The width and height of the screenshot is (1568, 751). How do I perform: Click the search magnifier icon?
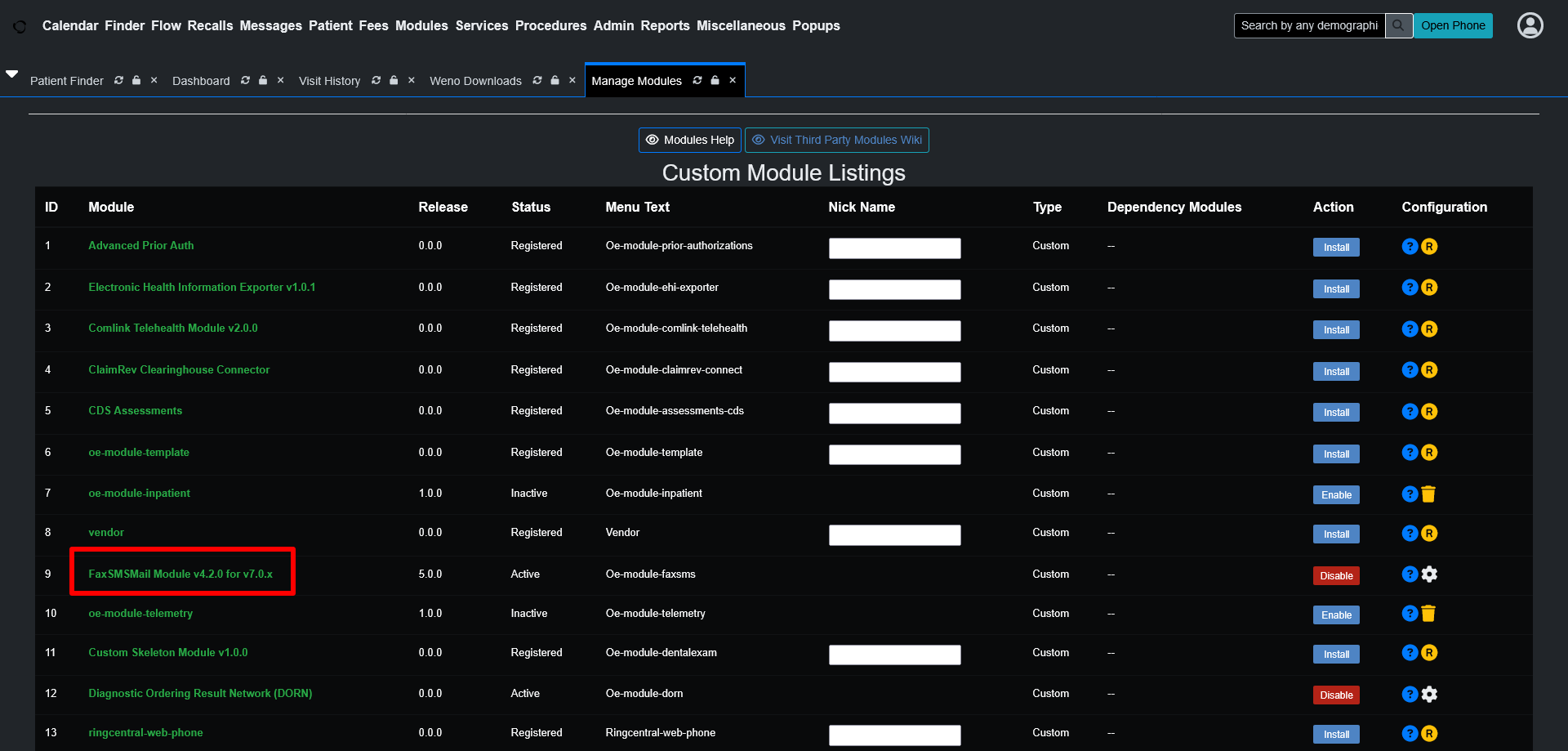tap(1399, 25)
